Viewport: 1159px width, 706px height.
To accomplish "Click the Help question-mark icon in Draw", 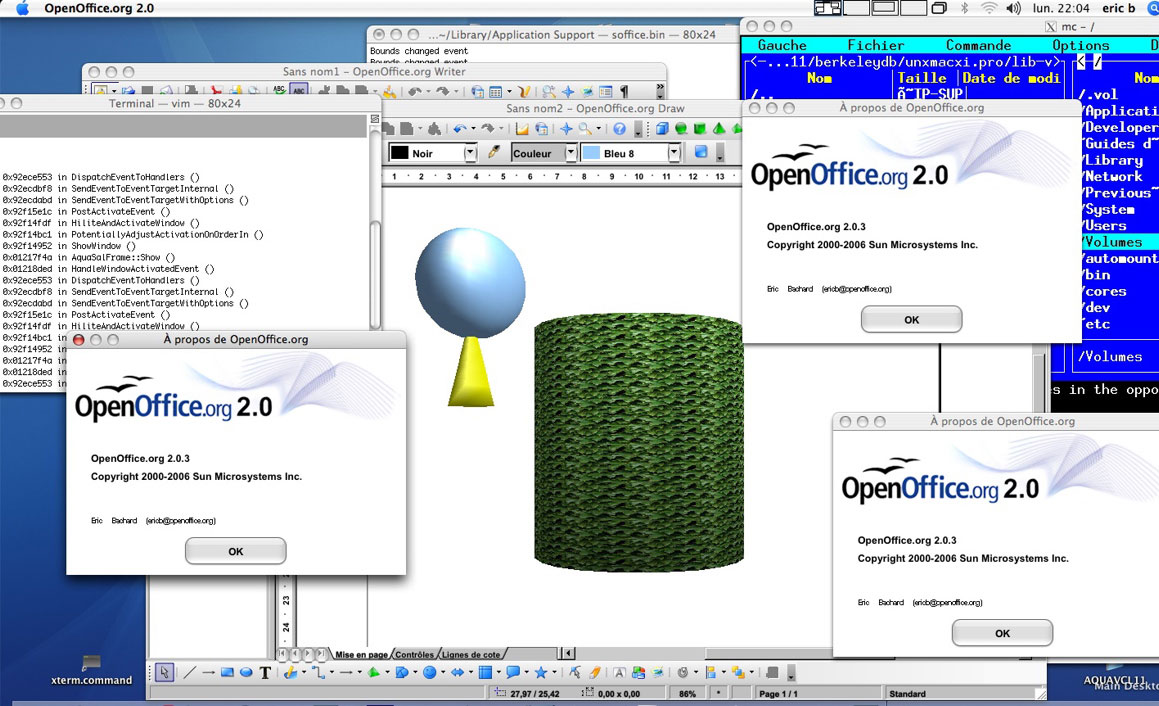I will tap(619, 129).
